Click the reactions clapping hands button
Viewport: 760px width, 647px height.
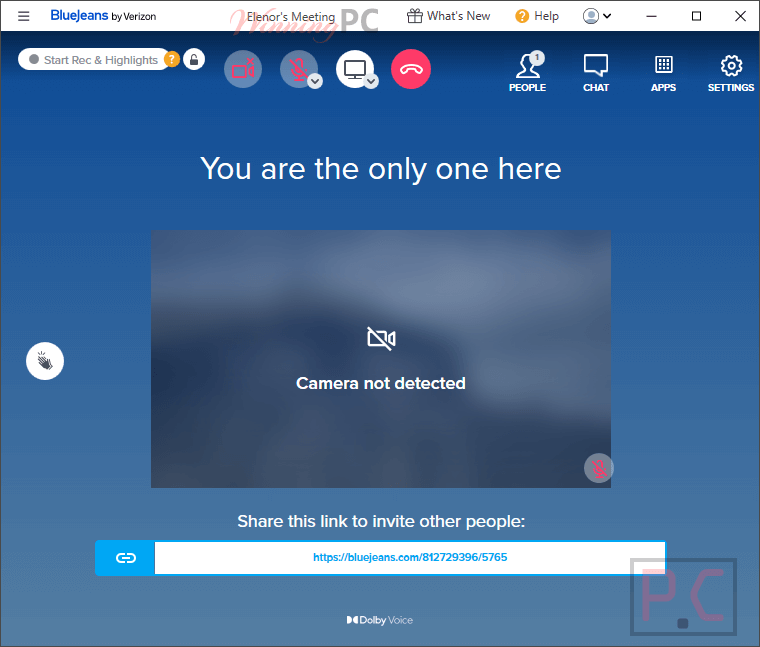click(45, 361)
